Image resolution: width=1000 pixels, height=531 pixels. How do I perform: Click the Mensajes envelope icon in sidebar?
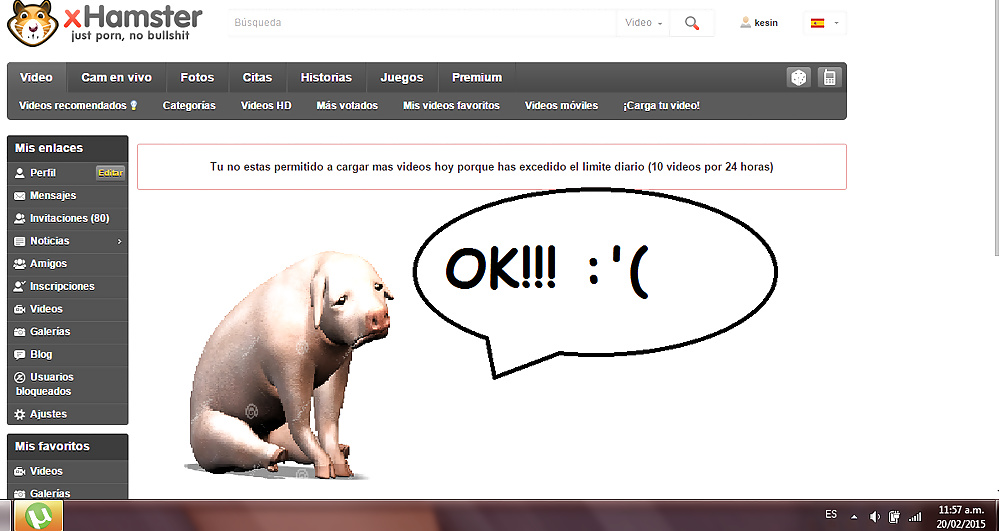click(x=20, y=196)
